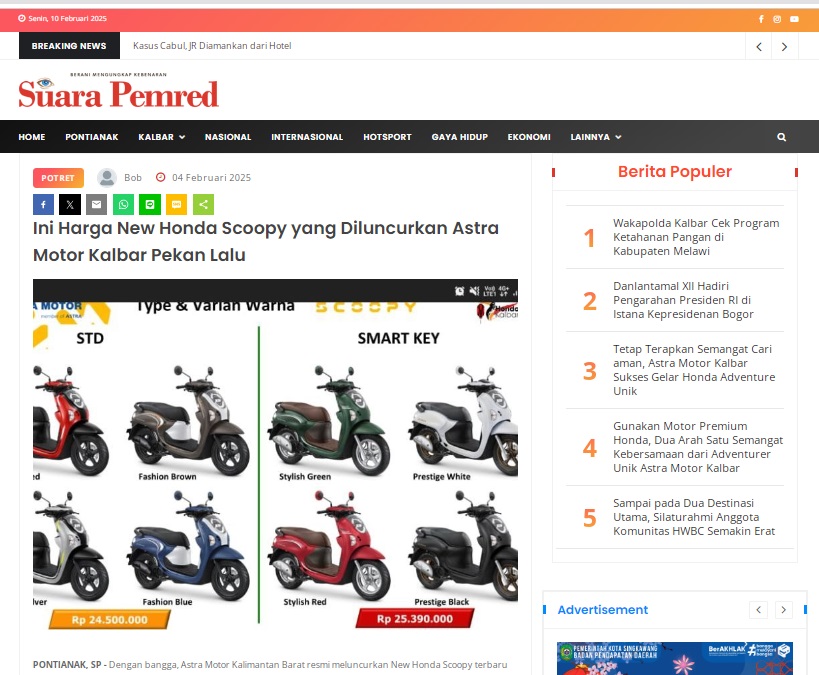Go to the HOME menu item

(32, 137)
